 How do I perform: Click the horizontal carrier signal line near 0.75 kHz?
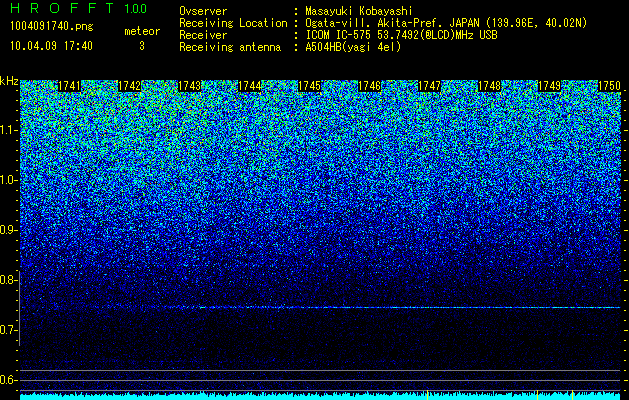pos(320,307)
